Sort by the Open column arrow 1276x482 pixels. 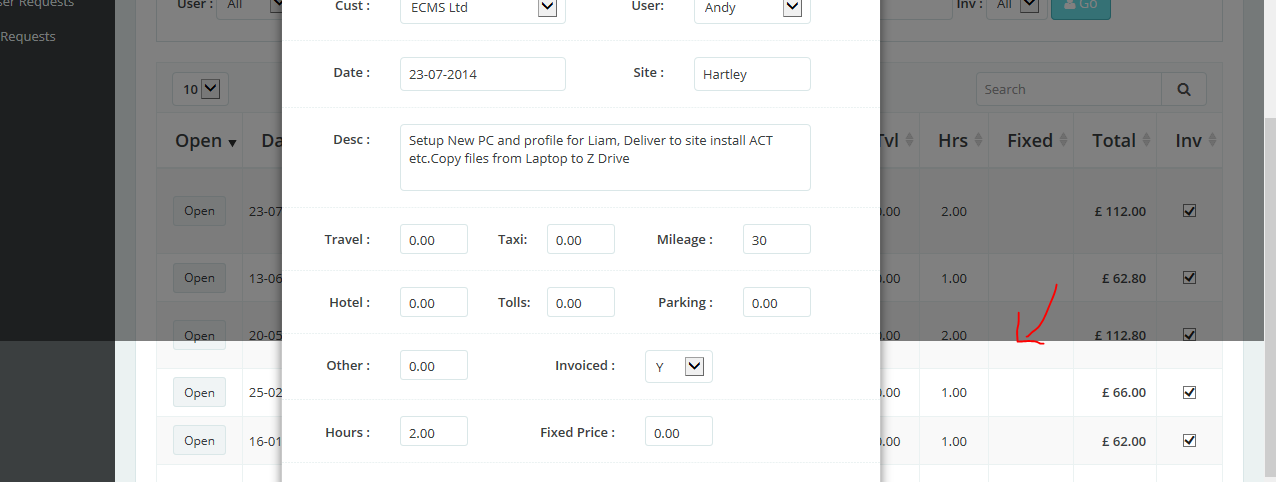(x=232, y=143)
